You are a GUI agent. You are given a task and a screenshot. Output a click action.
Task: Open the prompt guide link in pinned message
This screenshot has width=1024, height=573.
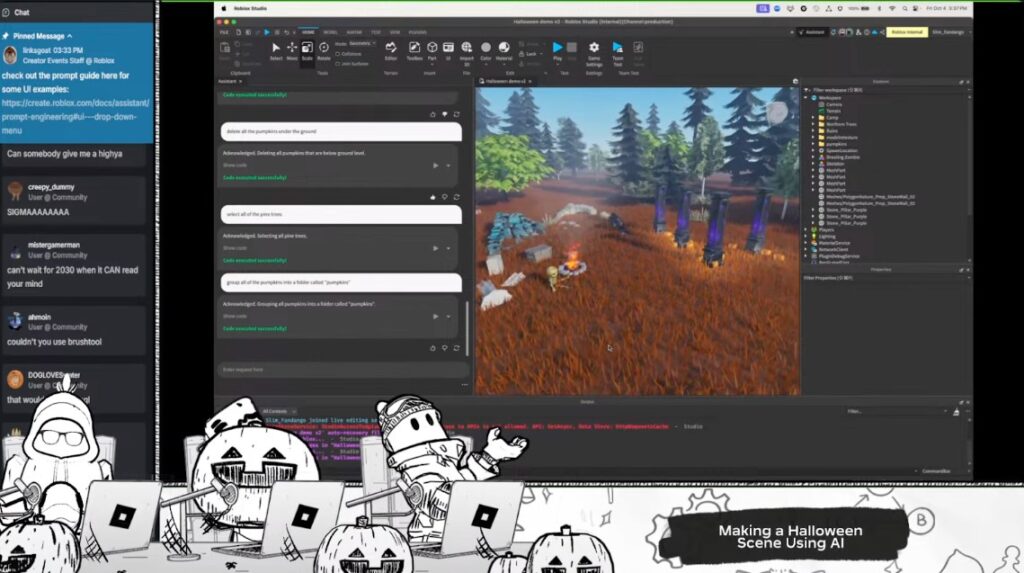coord(75,117)
